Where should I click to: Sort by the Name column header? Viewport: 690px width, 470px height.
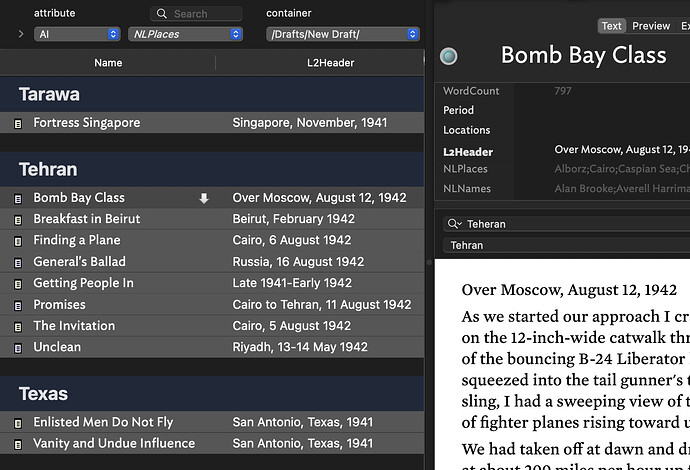point(108,63)
